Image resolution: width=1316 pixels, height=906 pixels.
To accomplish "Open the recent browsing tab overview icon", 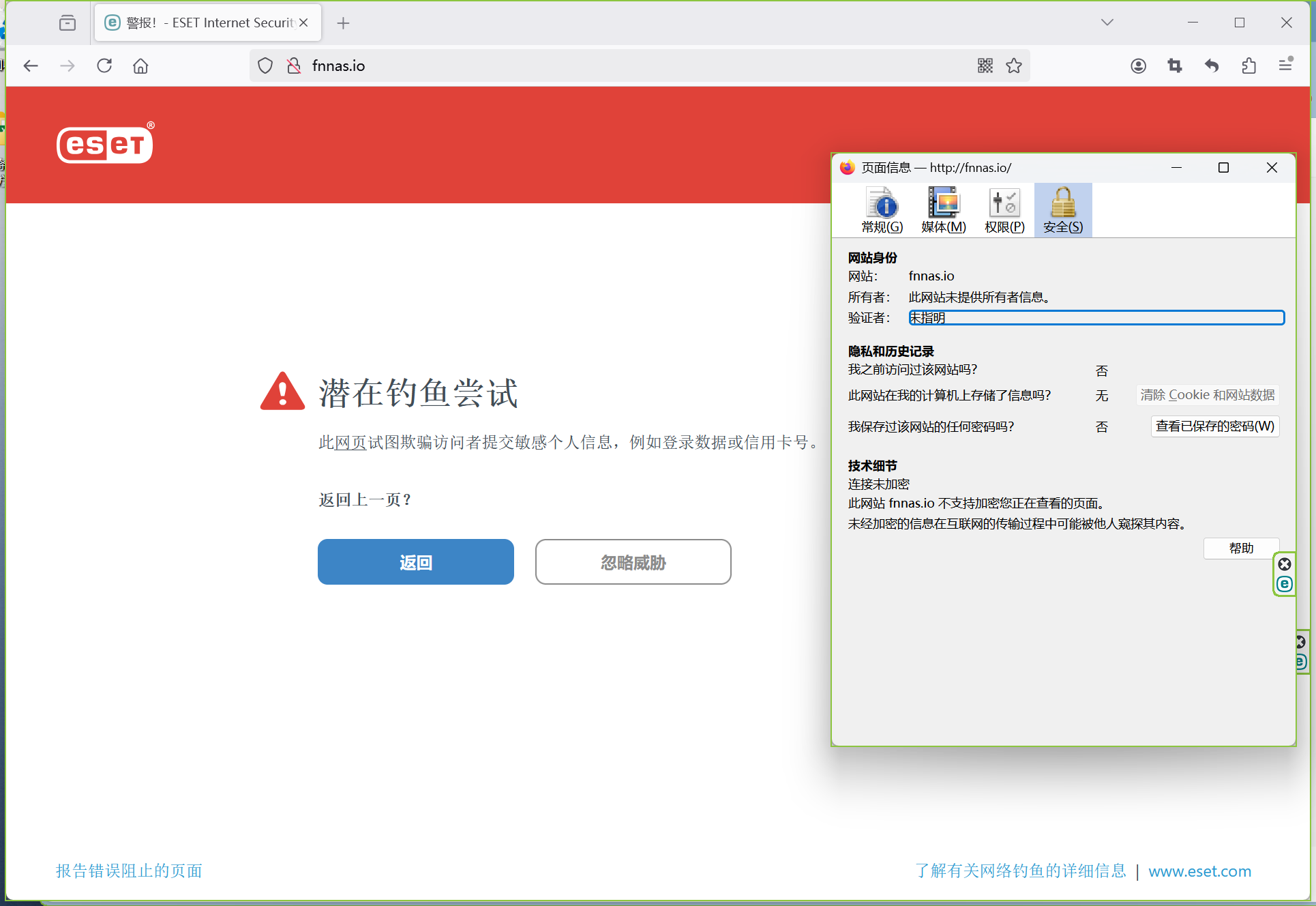I will pos(68,23).
